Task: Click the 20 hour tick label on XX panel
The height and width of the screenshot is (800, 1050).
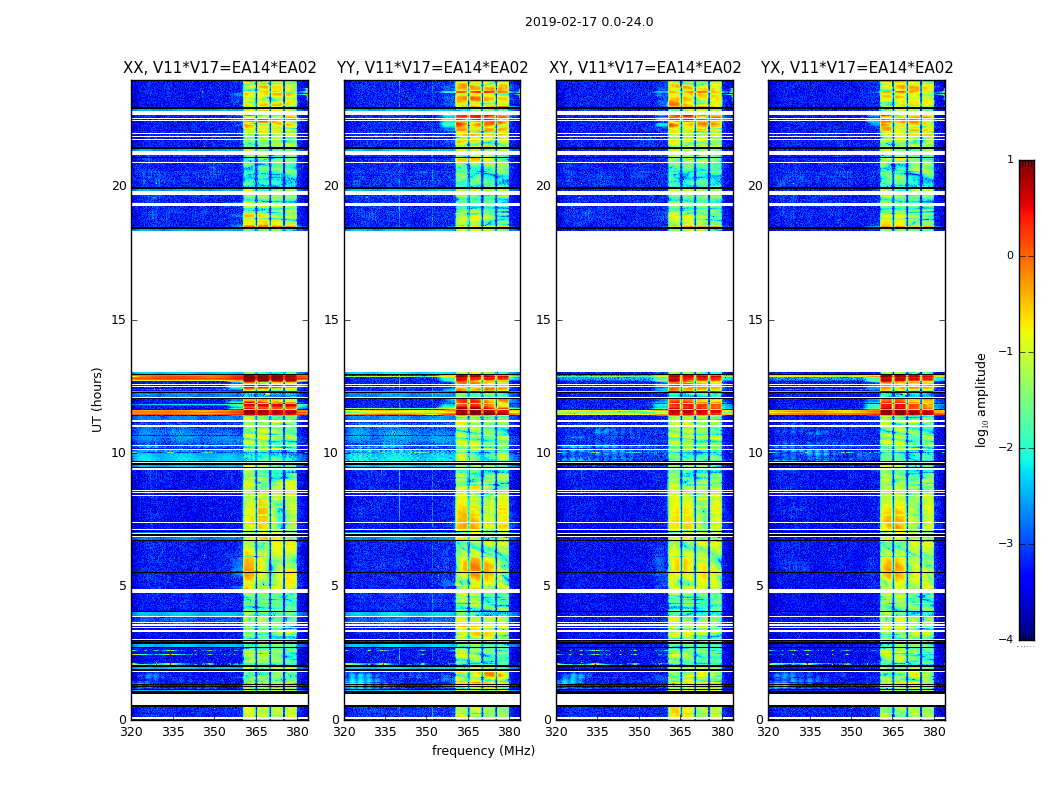Action: click(x=119, y=186)
